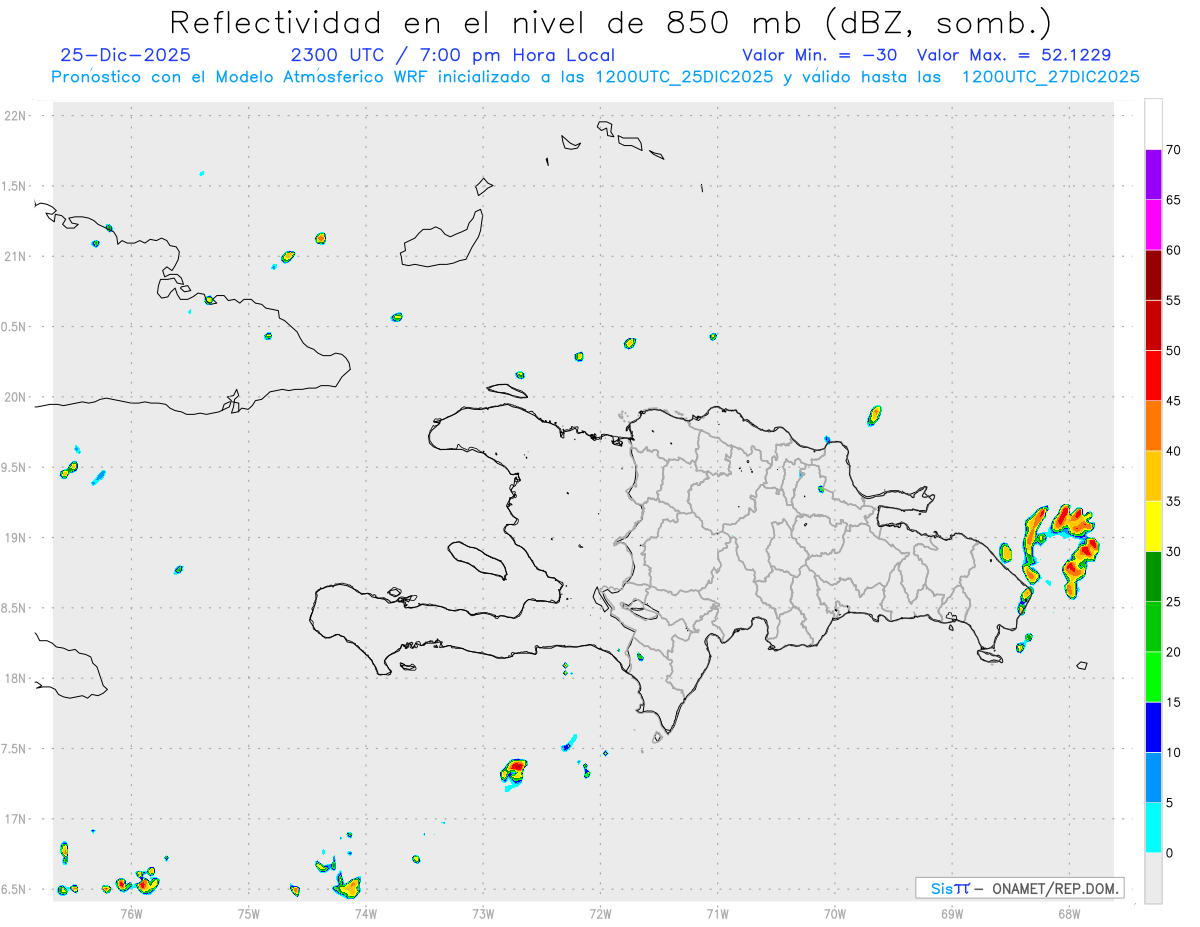Screen dimensions: 1200x927
Task: Click the longitude label '72W'
Action: click(600, 912)
